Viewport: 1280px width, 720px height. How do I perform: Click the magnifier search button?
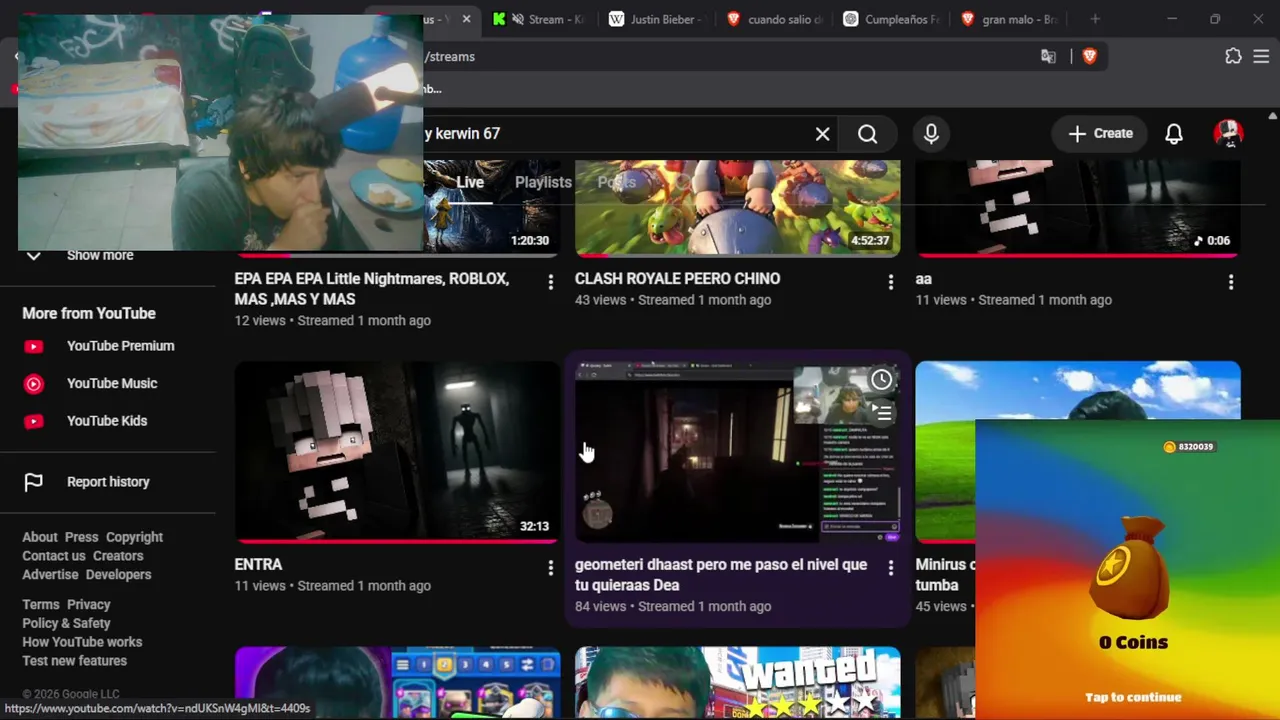pyautogui.click(x=867, y=134)
